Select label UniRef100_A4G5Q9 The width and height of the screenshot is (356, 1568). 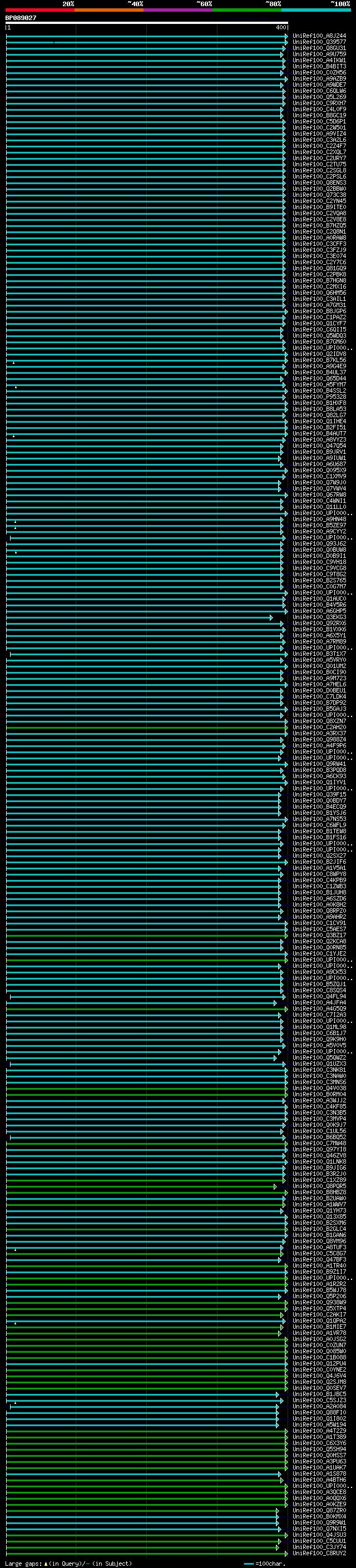319,1008
